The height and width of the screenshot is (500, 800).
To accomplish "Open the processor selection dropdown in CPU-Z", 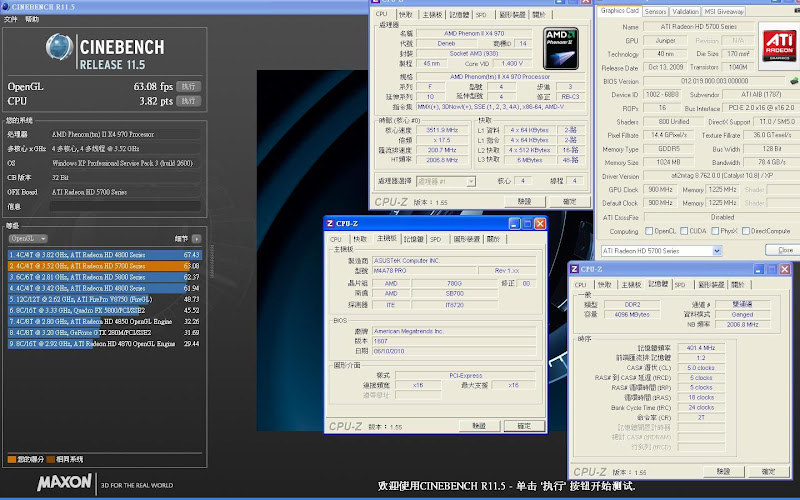I will click(x=446, y=181).
